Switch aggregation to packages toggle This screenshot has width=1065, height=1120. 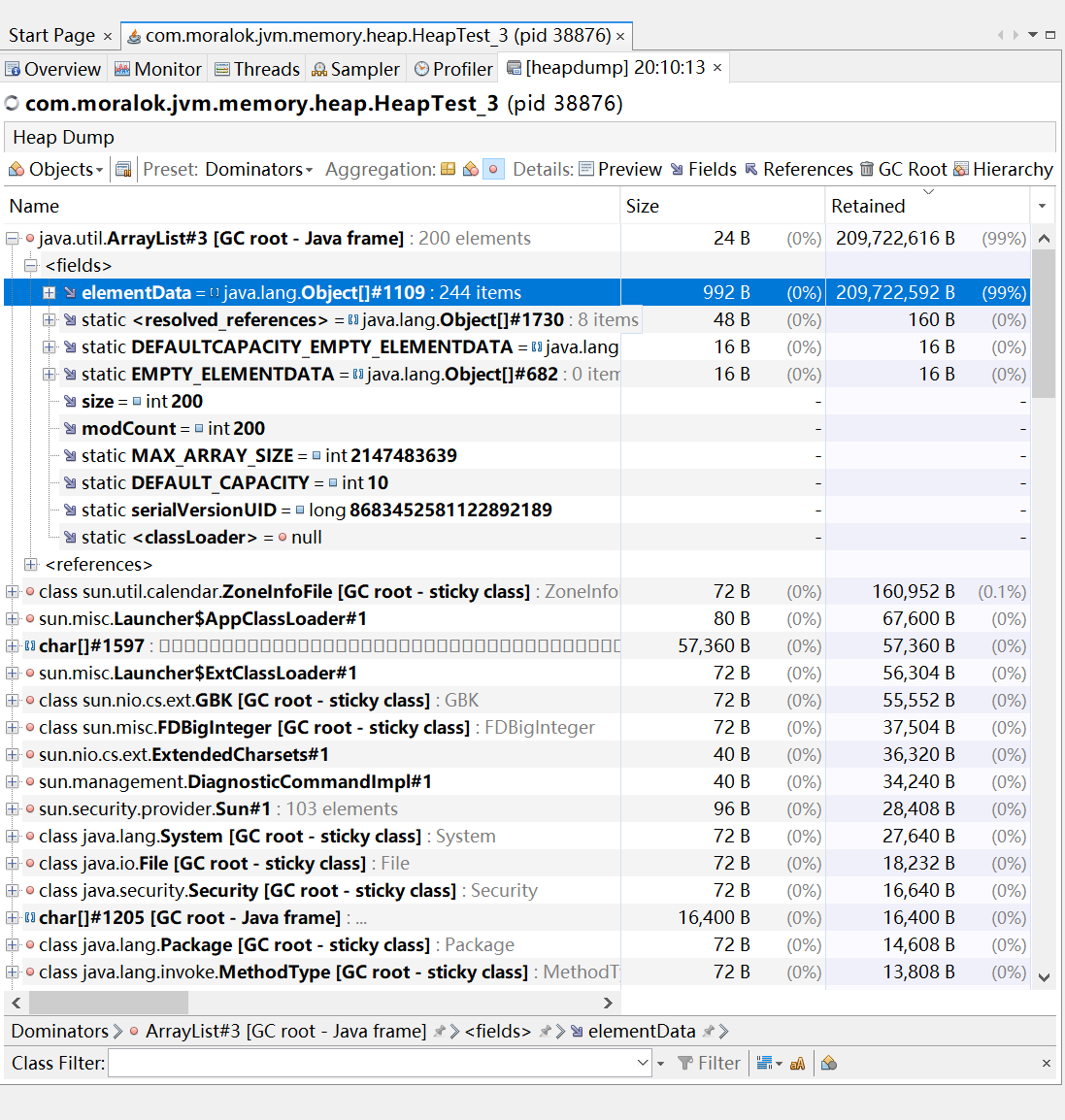coord(470,169)
